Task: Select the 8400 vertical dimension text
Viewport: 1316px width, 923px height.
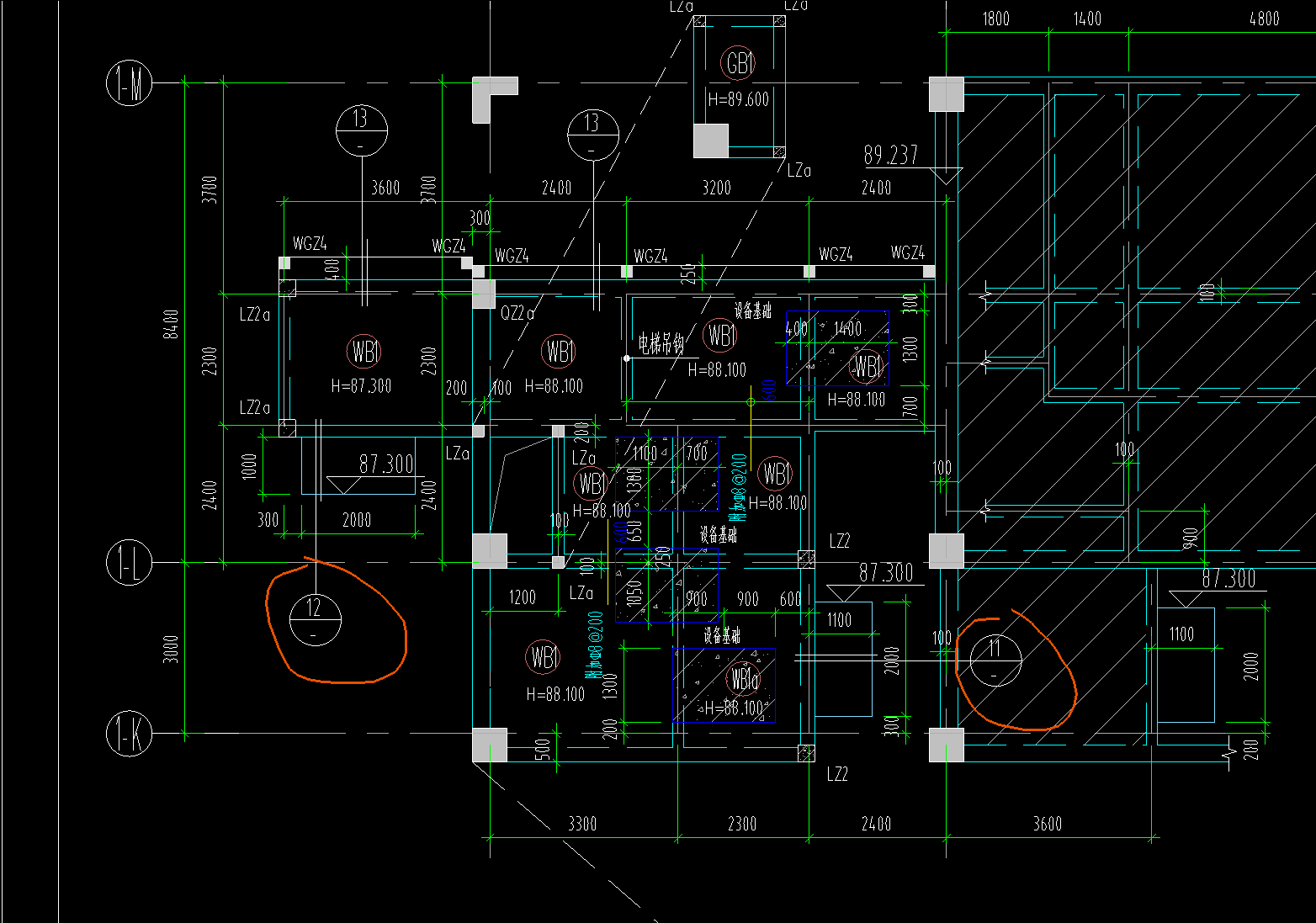Action: [x=172, y=324]
